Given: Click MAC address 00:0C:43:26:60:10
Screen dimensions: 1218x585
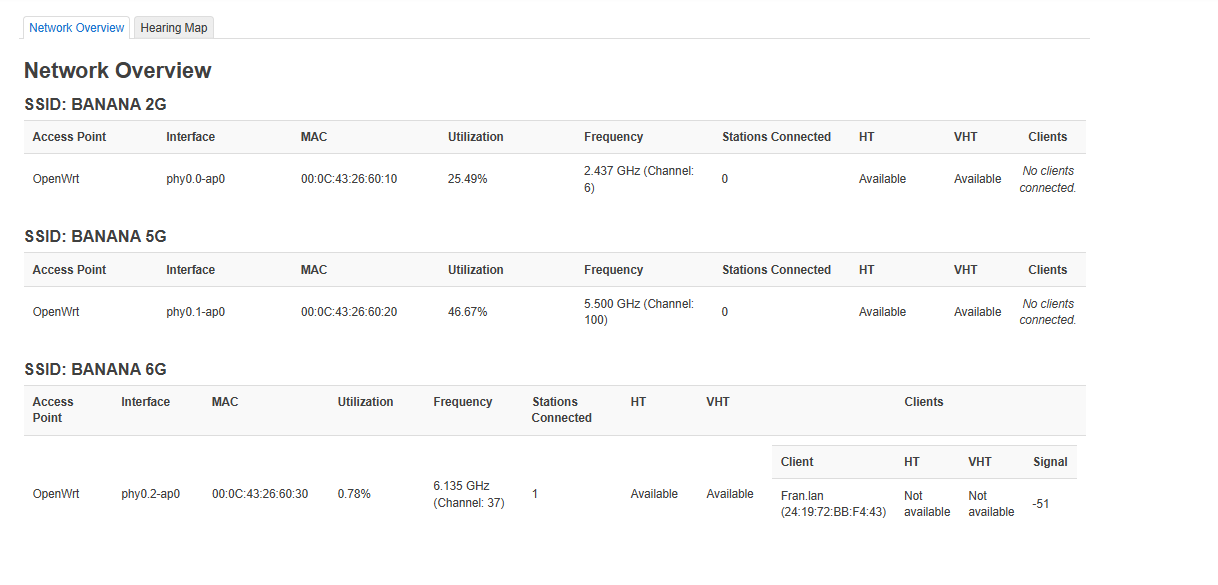Looking at the screenshot, I should tap(349, 179).
